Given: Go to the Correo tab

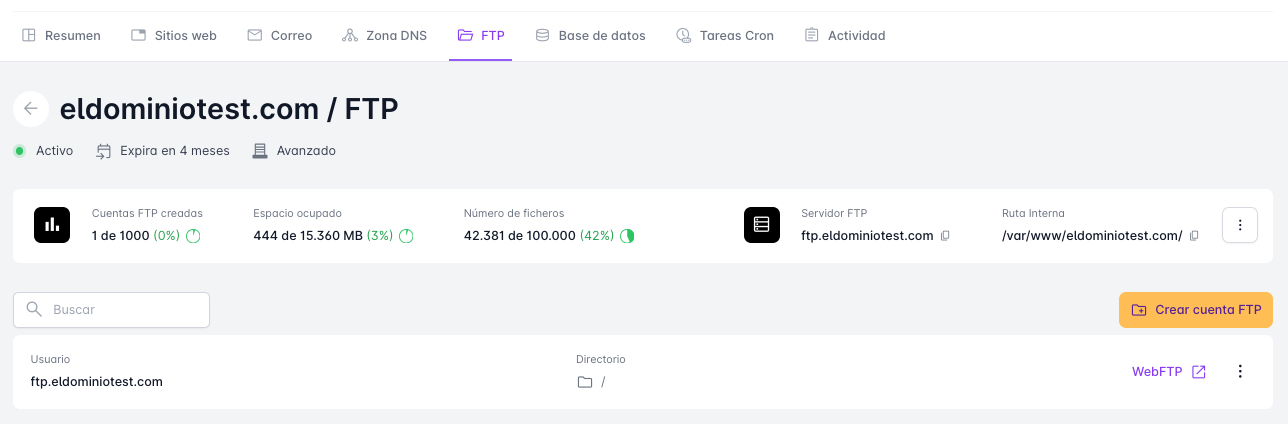Looking at the screenshot, I should pos(279,35).
